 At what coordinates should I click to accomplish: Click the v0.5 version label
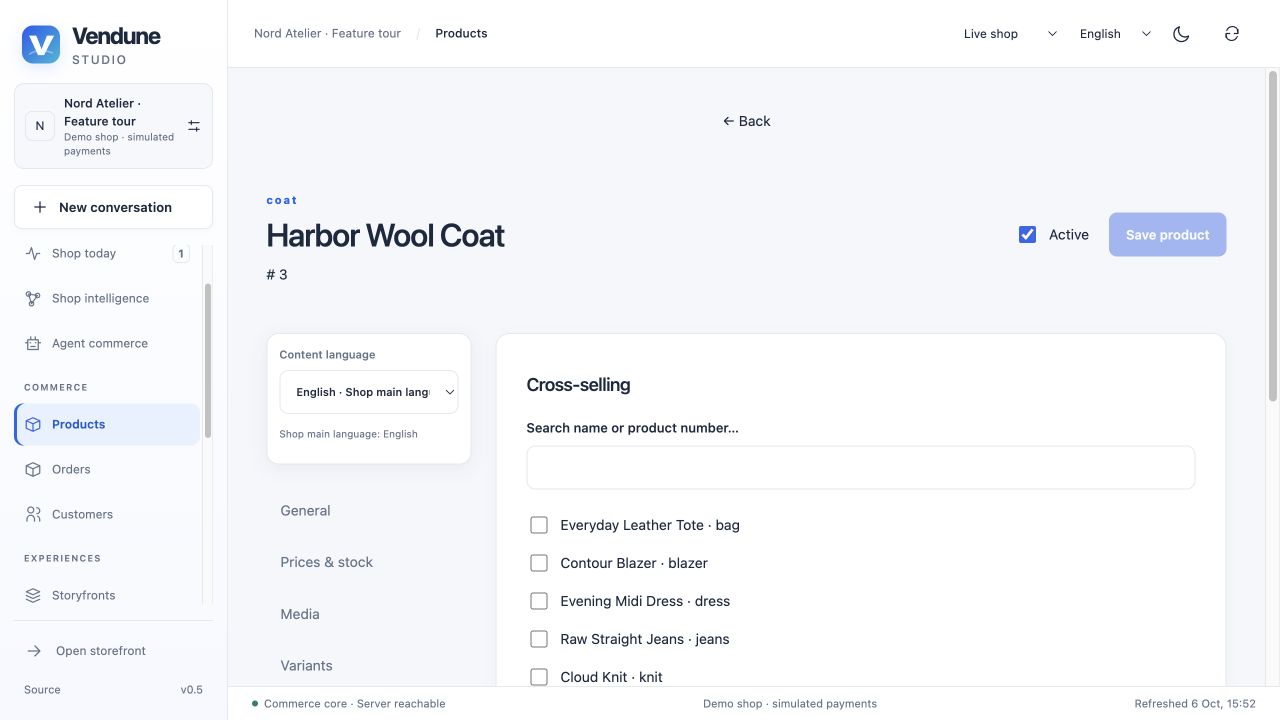click(x=191, y=690)
